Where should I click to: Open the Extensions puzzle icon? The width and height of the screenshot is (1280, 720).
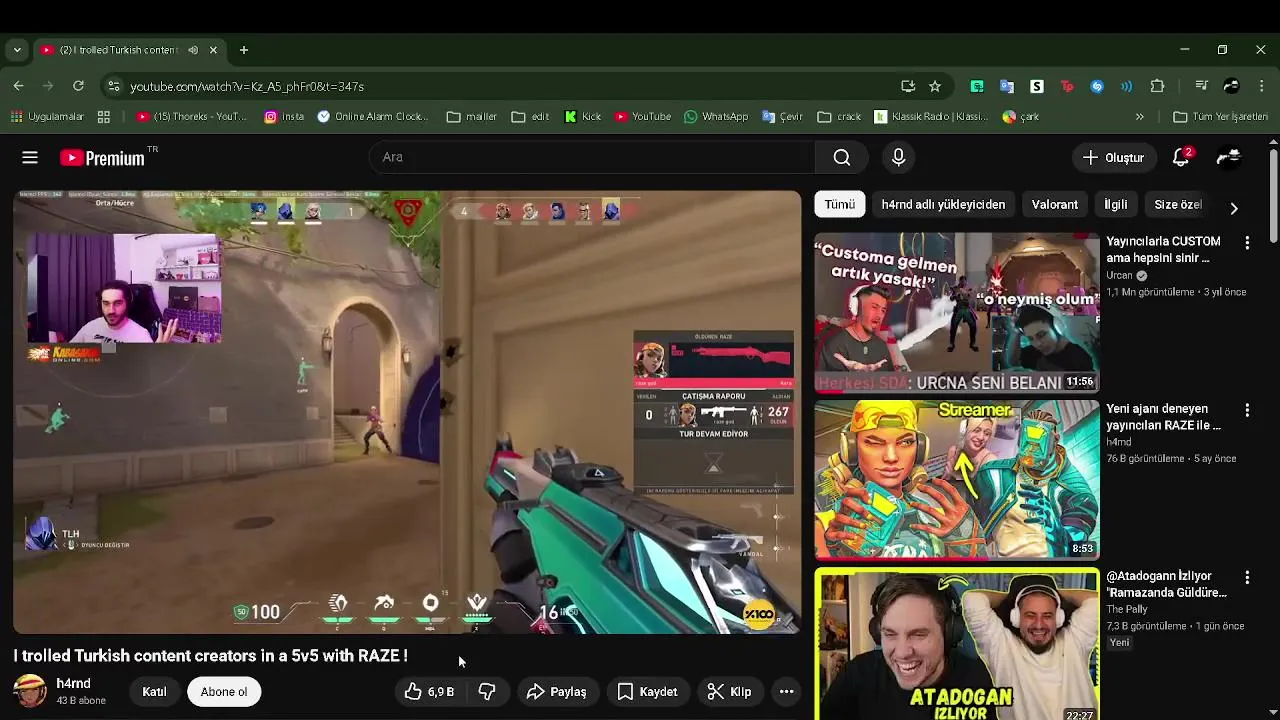(1158, 86)
